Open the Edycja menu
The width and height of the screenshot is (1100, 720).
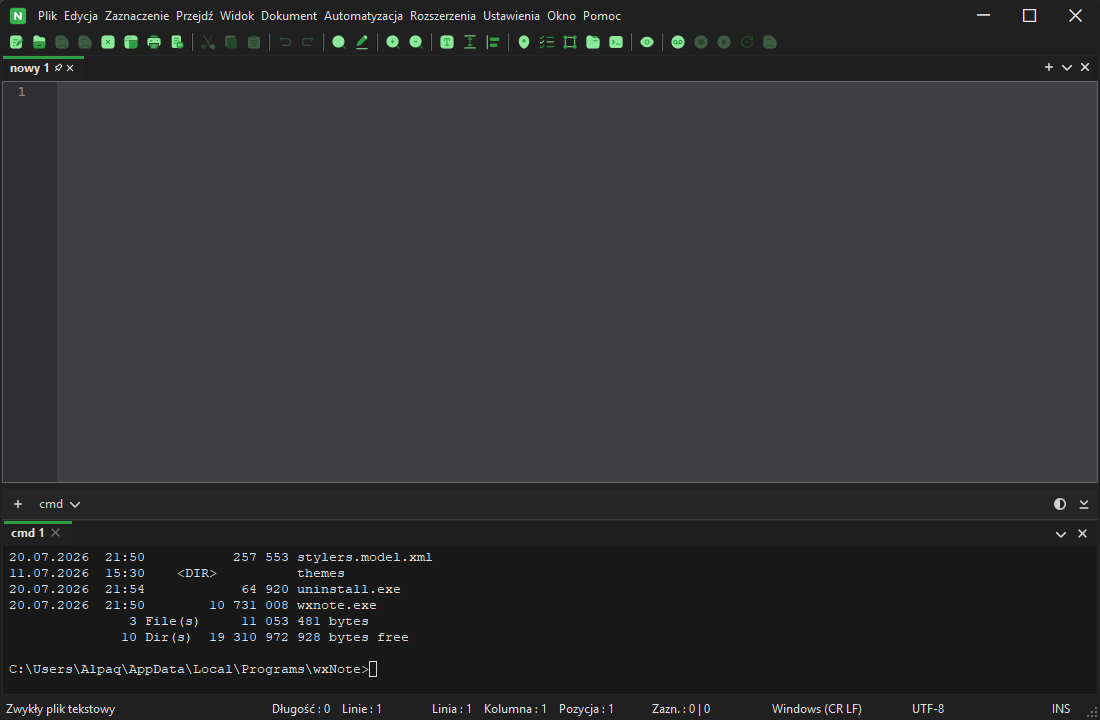click(81, 15)
